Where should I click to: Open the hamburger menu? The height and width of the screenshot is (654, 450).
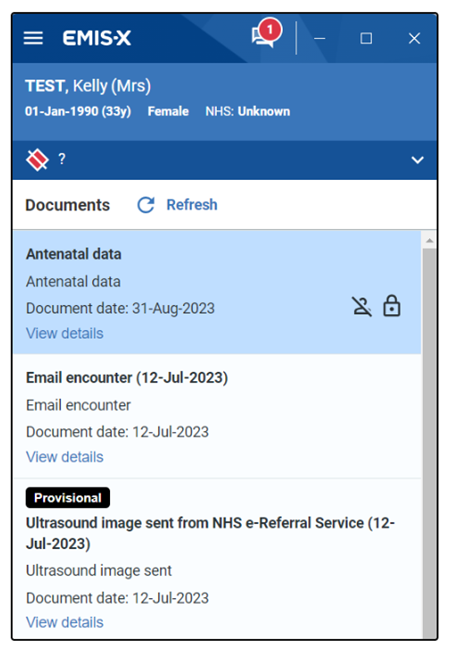pyautogui.click(x=33, y=38)
